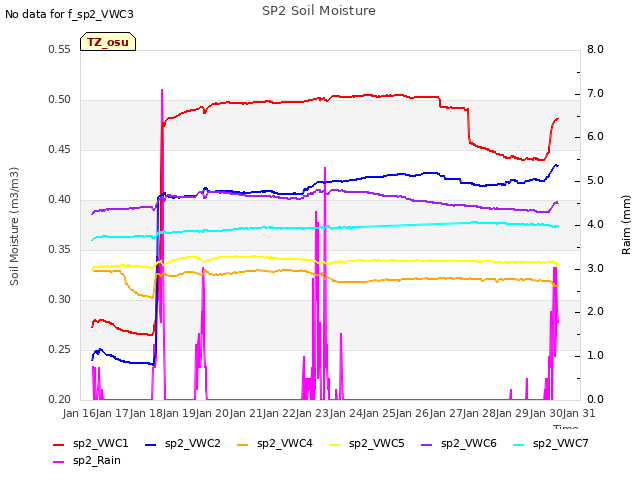640x480 pixels.
Task: Click the 2.0 right axis value
Action: point(595,312)
